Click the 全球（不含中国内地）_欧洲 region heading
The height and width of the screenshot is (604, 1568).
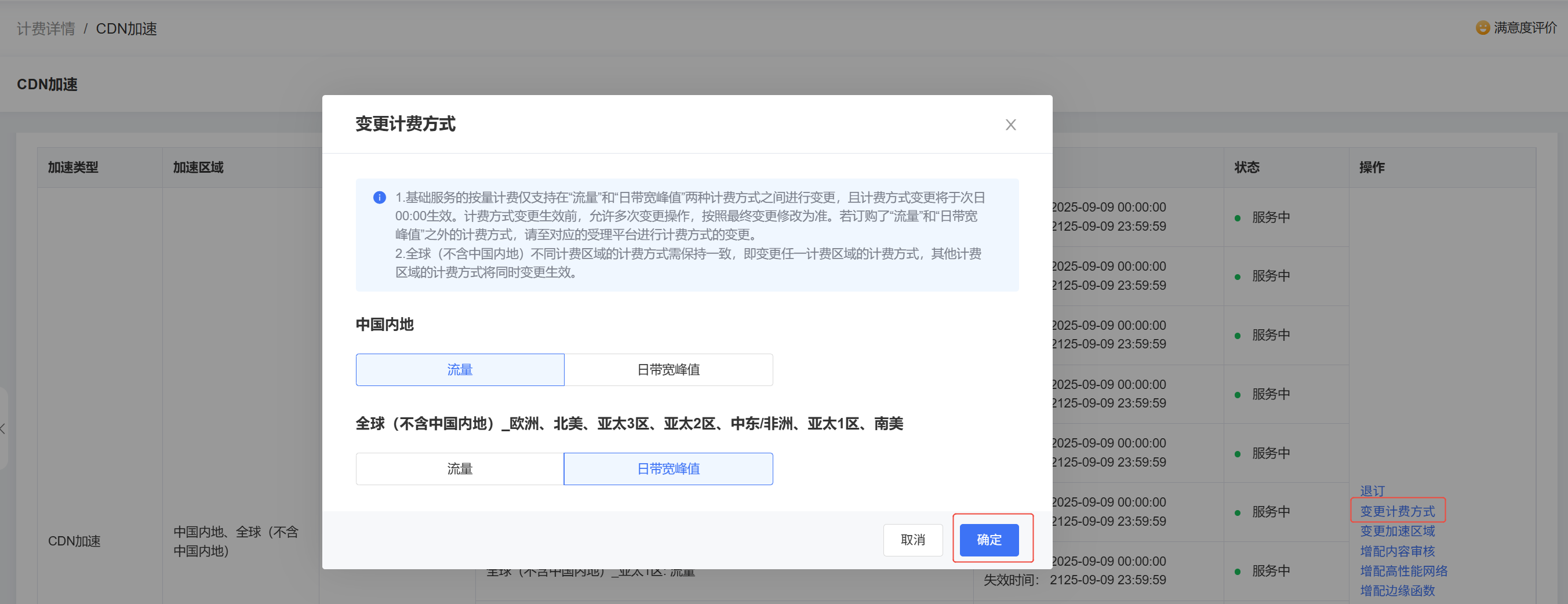pyautogui.click(x=630, y=424)
